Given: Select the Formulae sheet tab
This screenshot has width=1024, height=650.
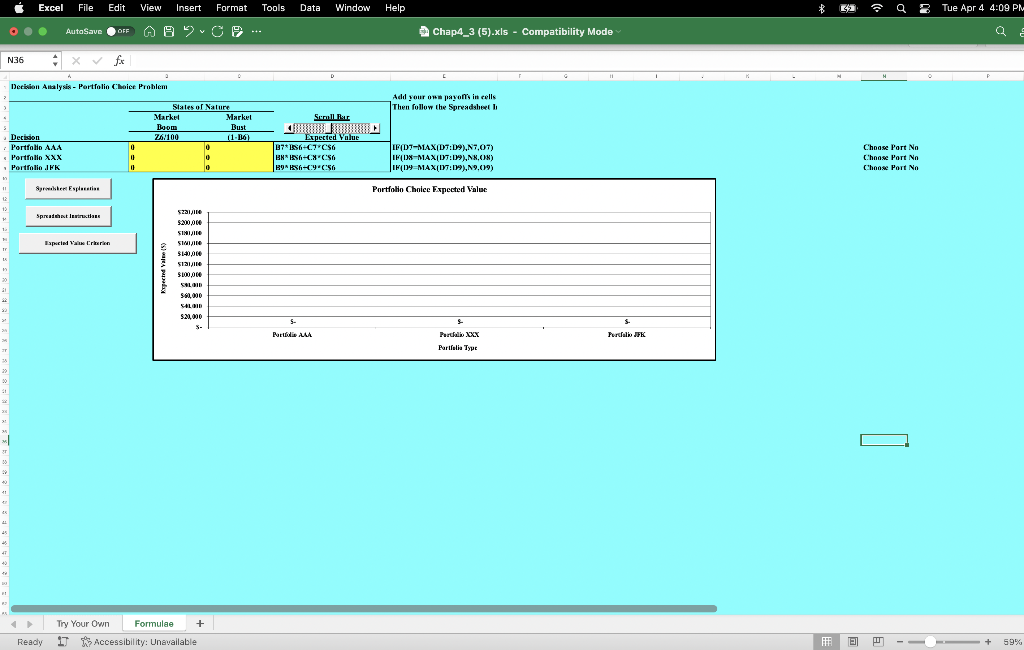Looking at the screenshot, I should click(x=154, y=624).
